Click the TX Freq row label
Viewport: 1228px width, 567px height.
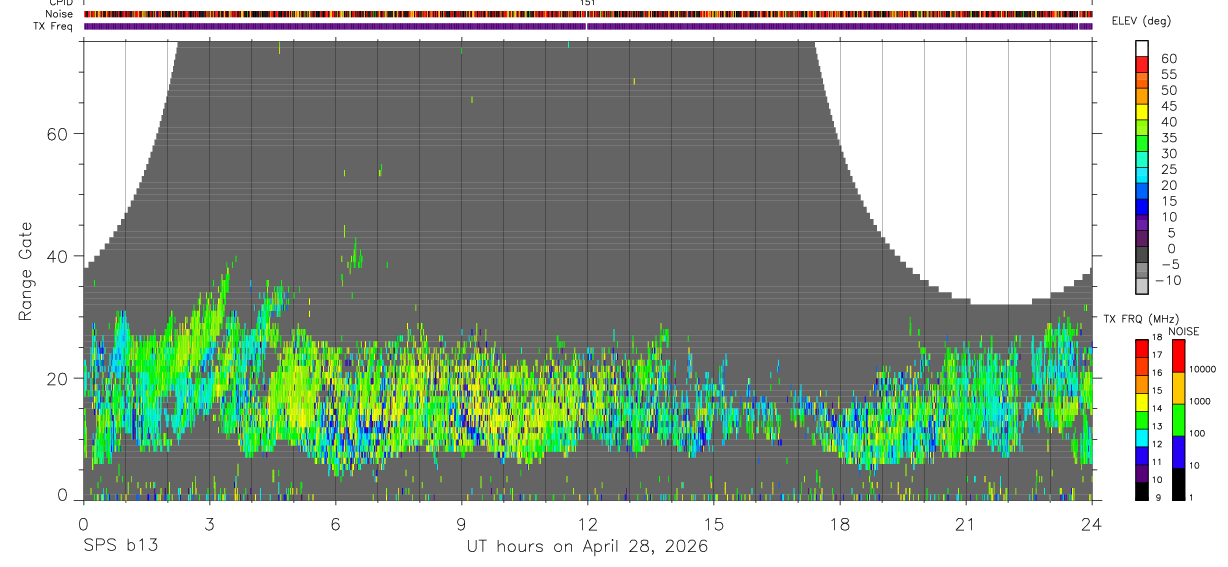point(52,26)
